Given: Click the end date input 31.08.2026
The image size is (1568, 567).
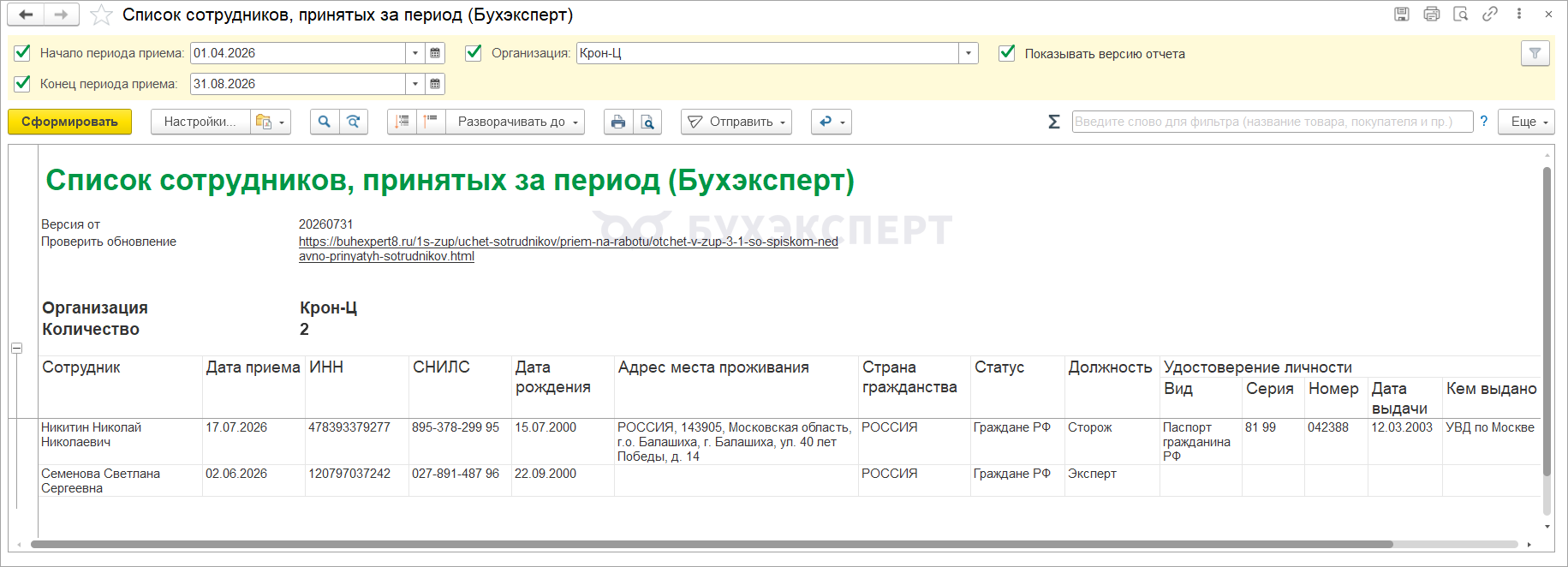Looking at the screenshot, I should pyautogui.click(x=297, y=84).
